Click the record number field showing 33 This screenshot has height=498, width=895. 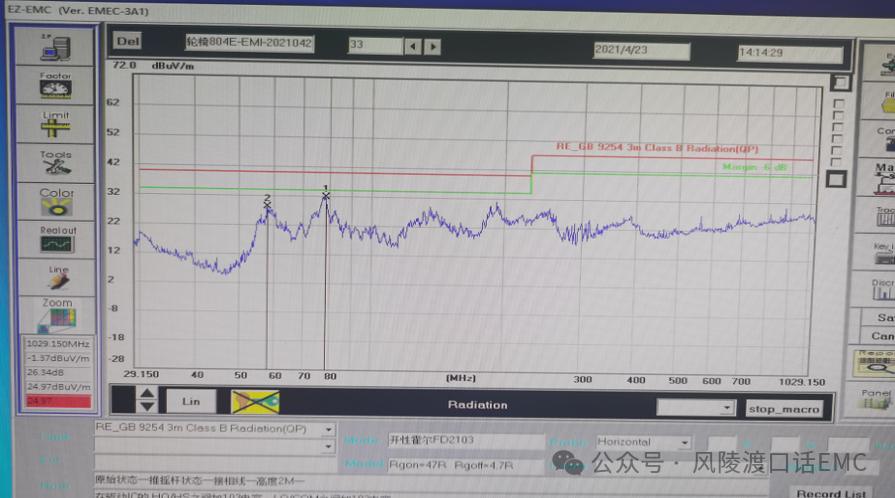point(375,45)
